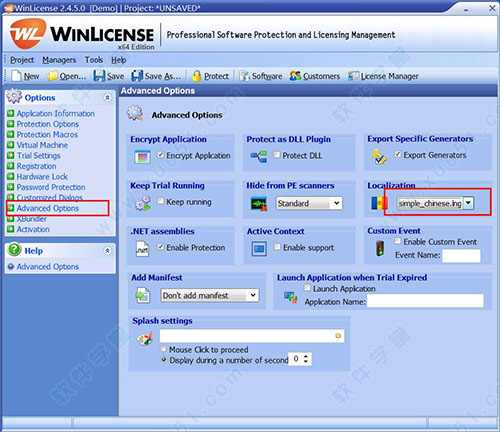Click the Protect padlock icon
This screenshot has width=500, height=432.
[x=197, y=76]
